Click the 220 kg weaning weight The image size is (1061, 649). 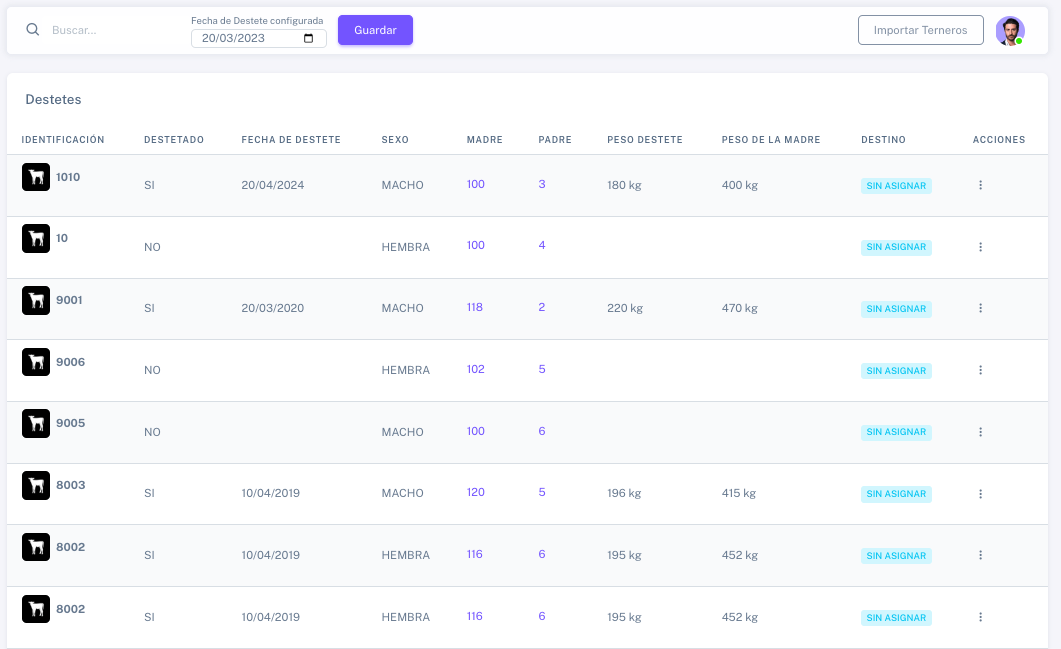[x=625, y=309]
